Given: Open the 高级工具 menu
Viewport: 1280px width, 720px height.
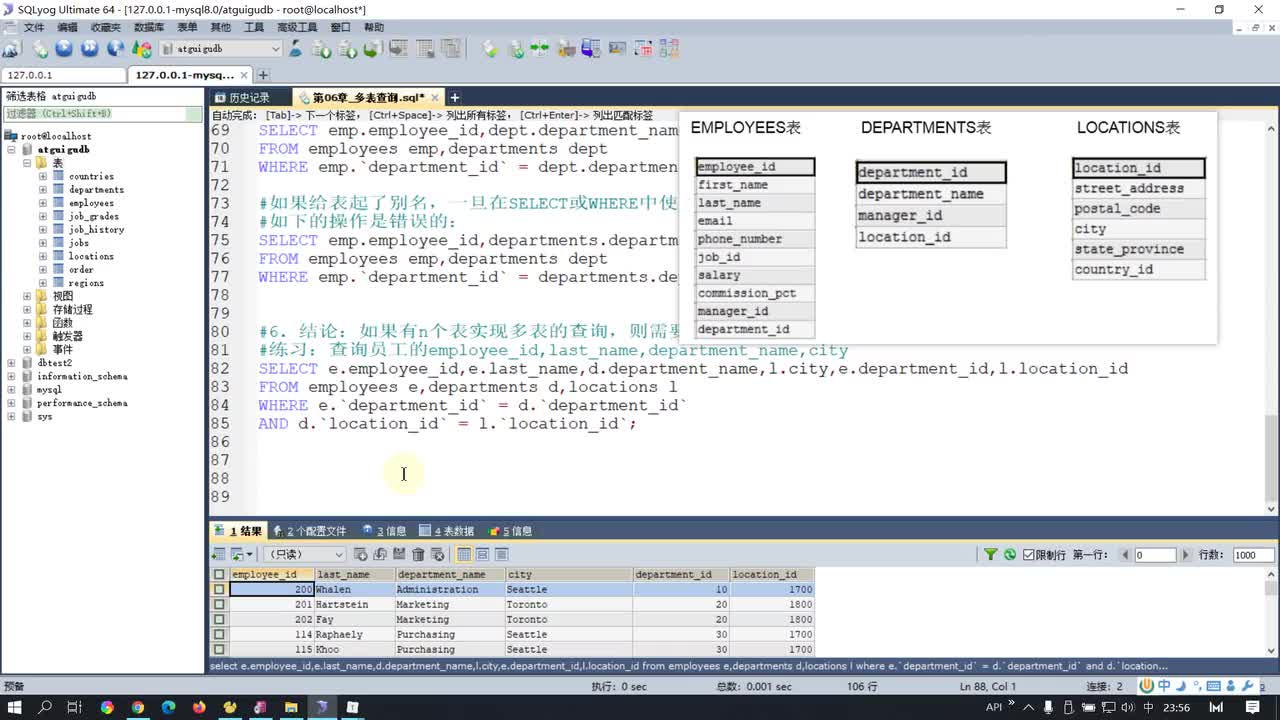Looking at the screenshot, I should 297,27.
